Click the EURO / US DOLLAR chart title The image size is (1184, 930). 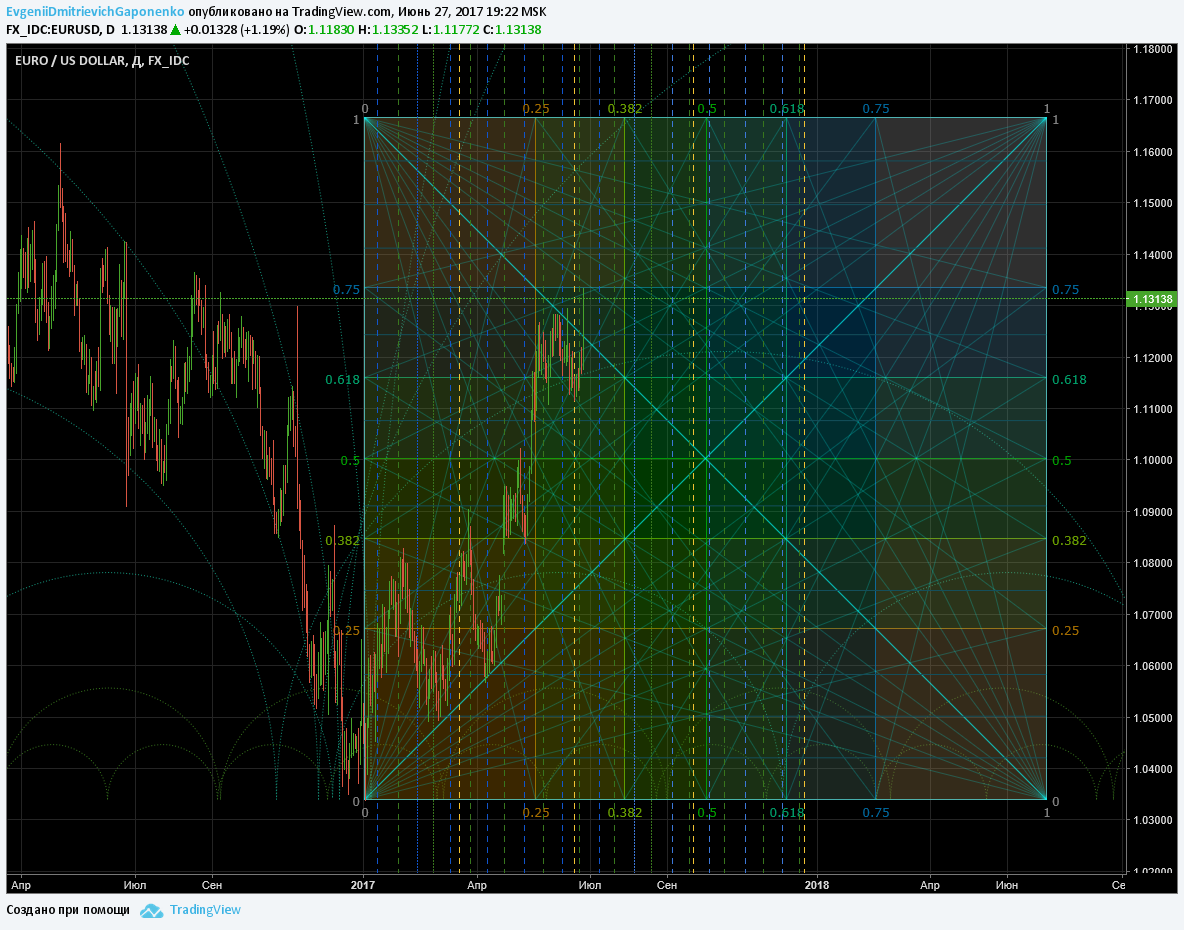coord(102,61)
